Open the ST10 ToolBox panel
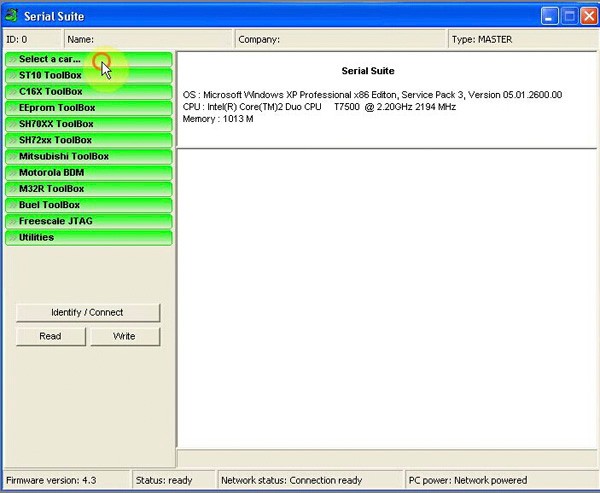The height and width of the screenshot is (493, 600). 88,75
